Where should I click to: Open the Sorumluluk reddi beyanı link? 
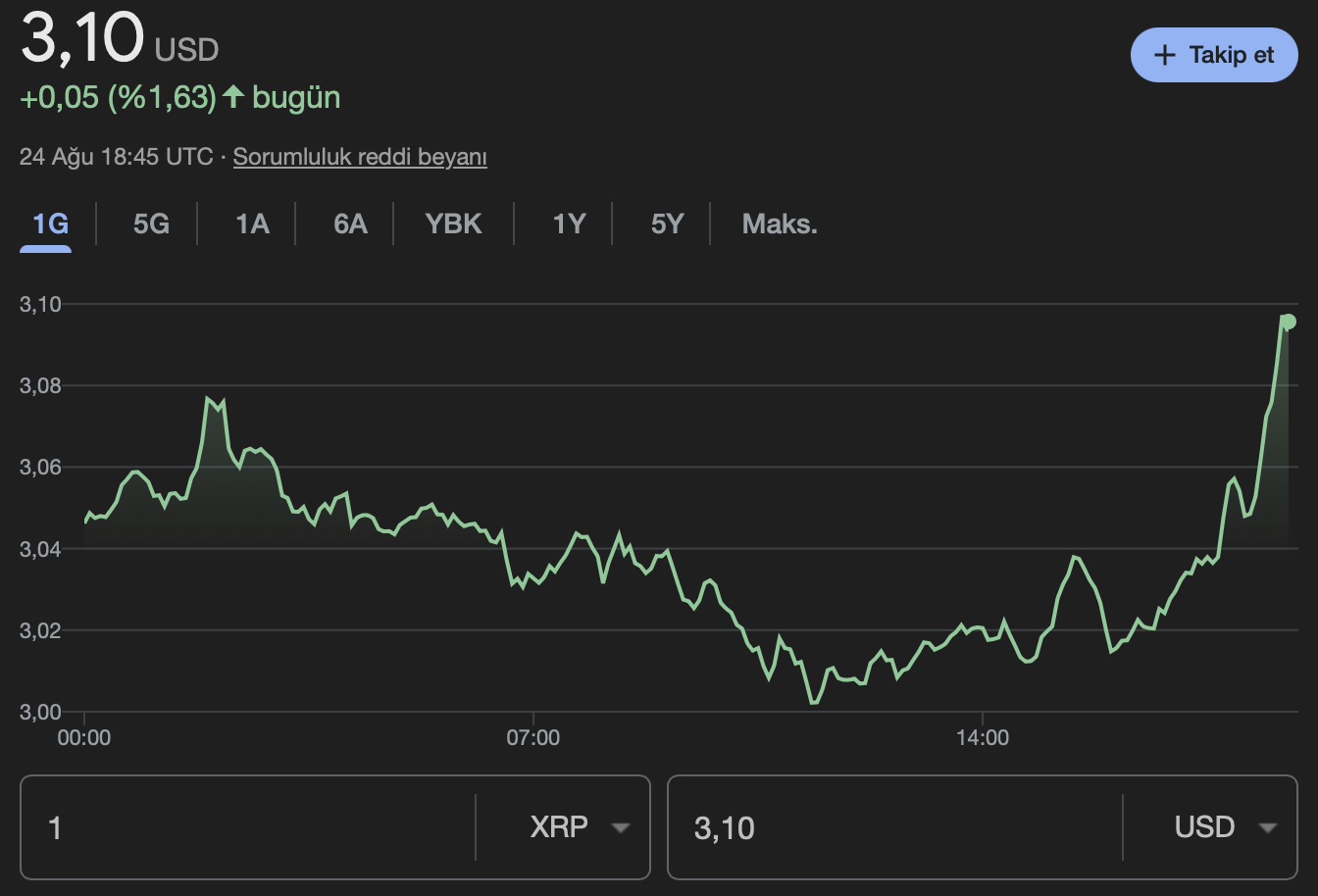tap(360, 157)
